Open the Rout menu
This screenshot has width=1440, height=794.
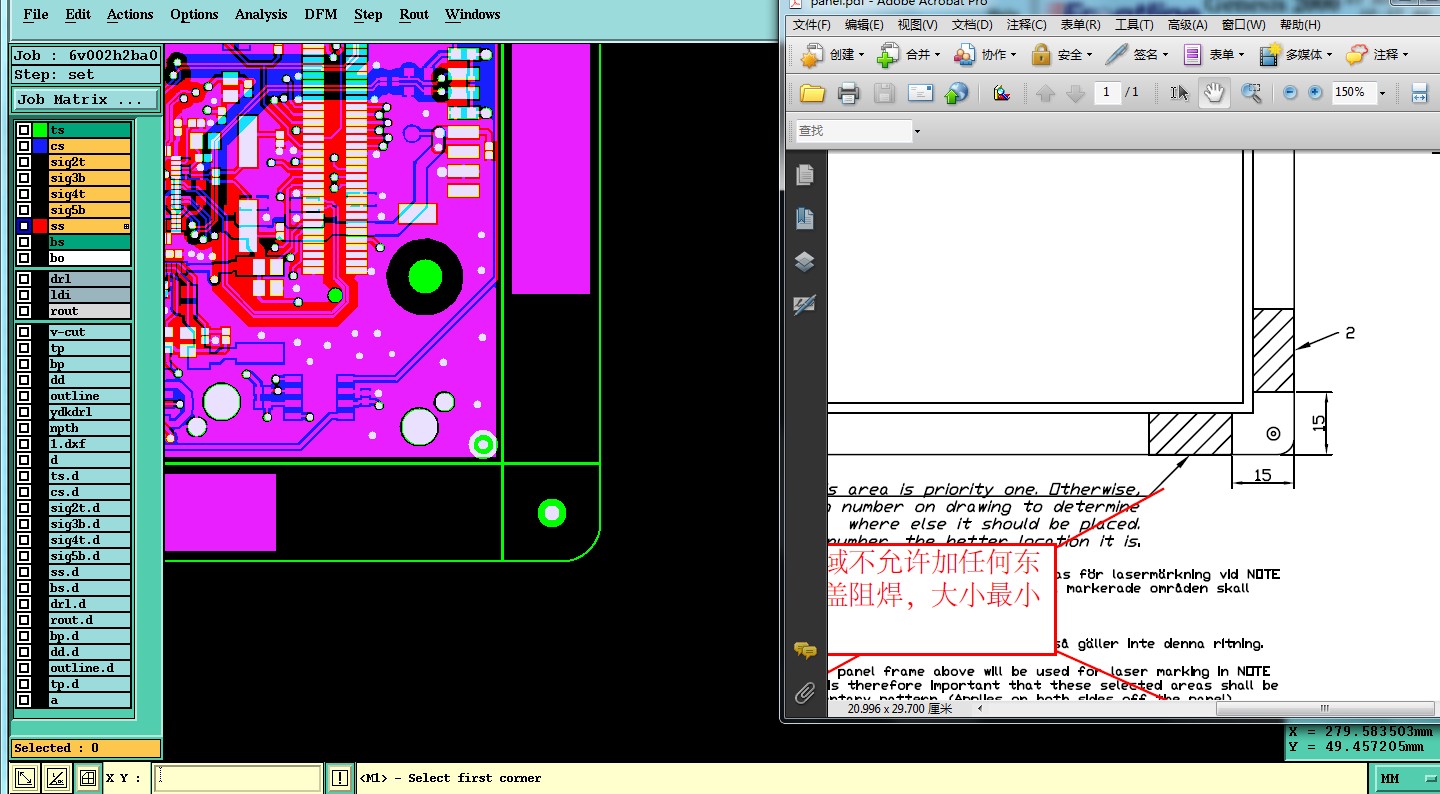[414, 14]
